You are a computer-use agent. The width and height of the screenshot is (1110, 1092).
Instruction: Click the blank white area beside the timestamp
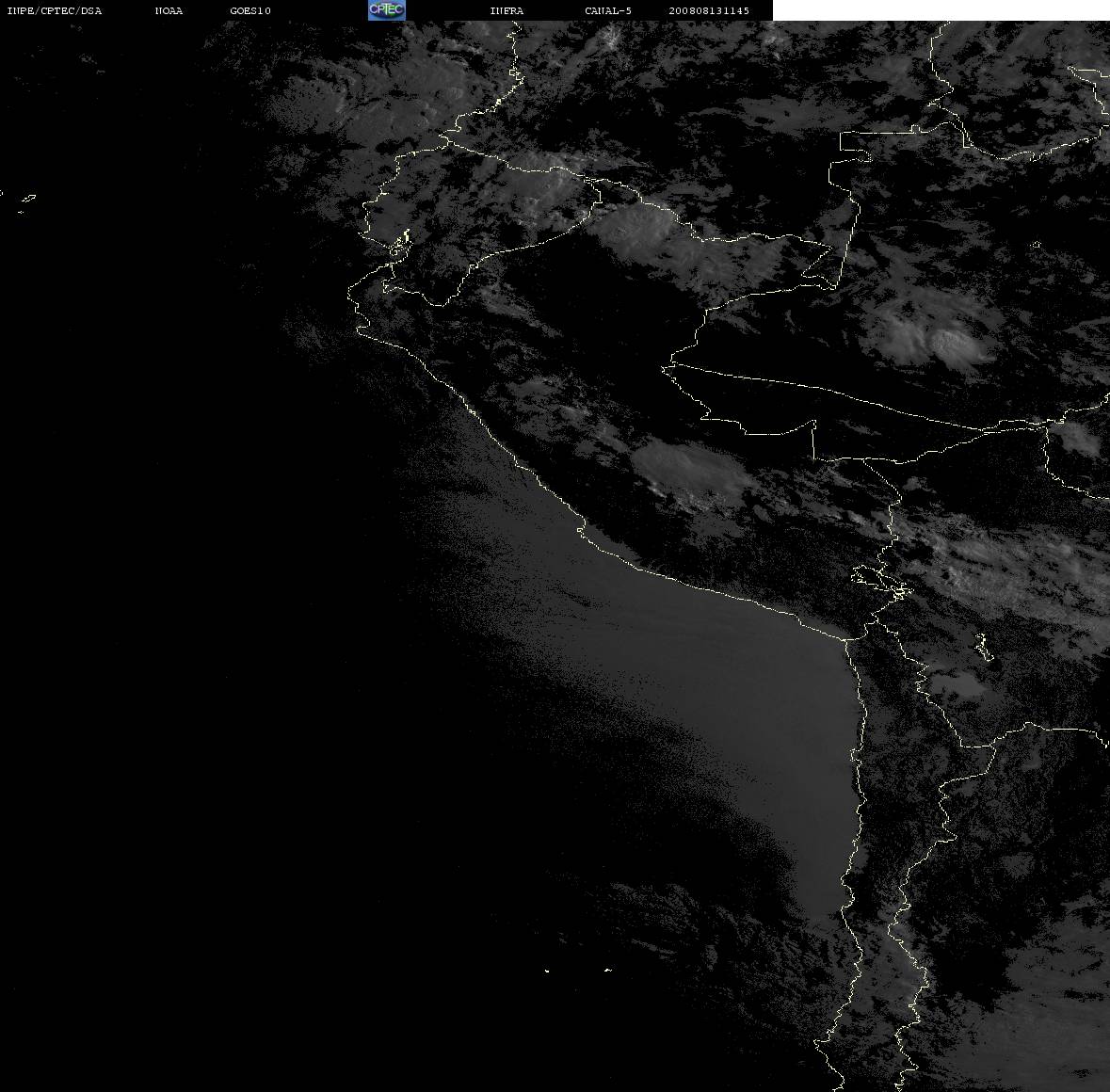(941, 10)
